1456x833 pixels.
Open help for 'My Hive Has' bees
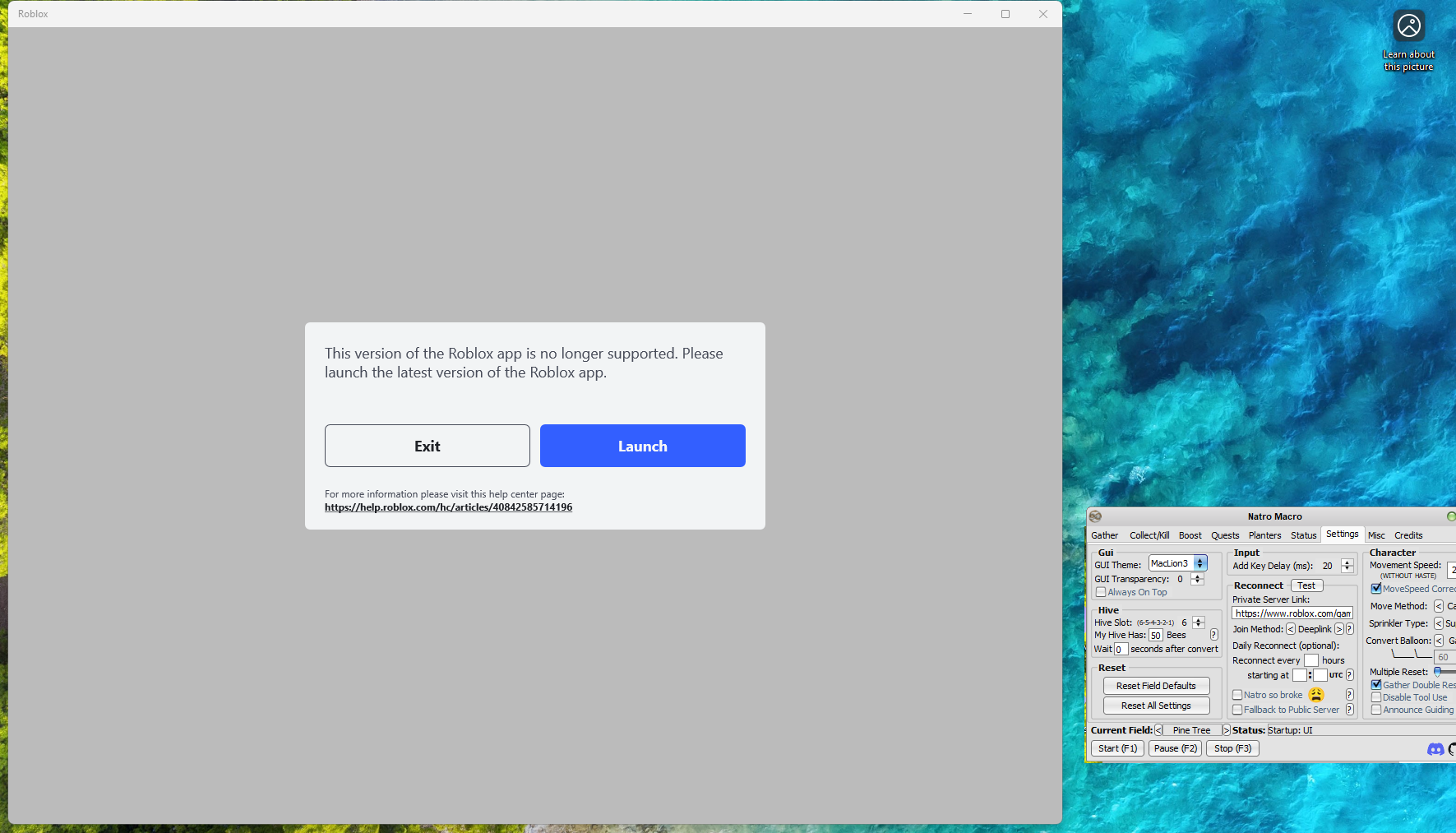click(x=1213, y=635)
